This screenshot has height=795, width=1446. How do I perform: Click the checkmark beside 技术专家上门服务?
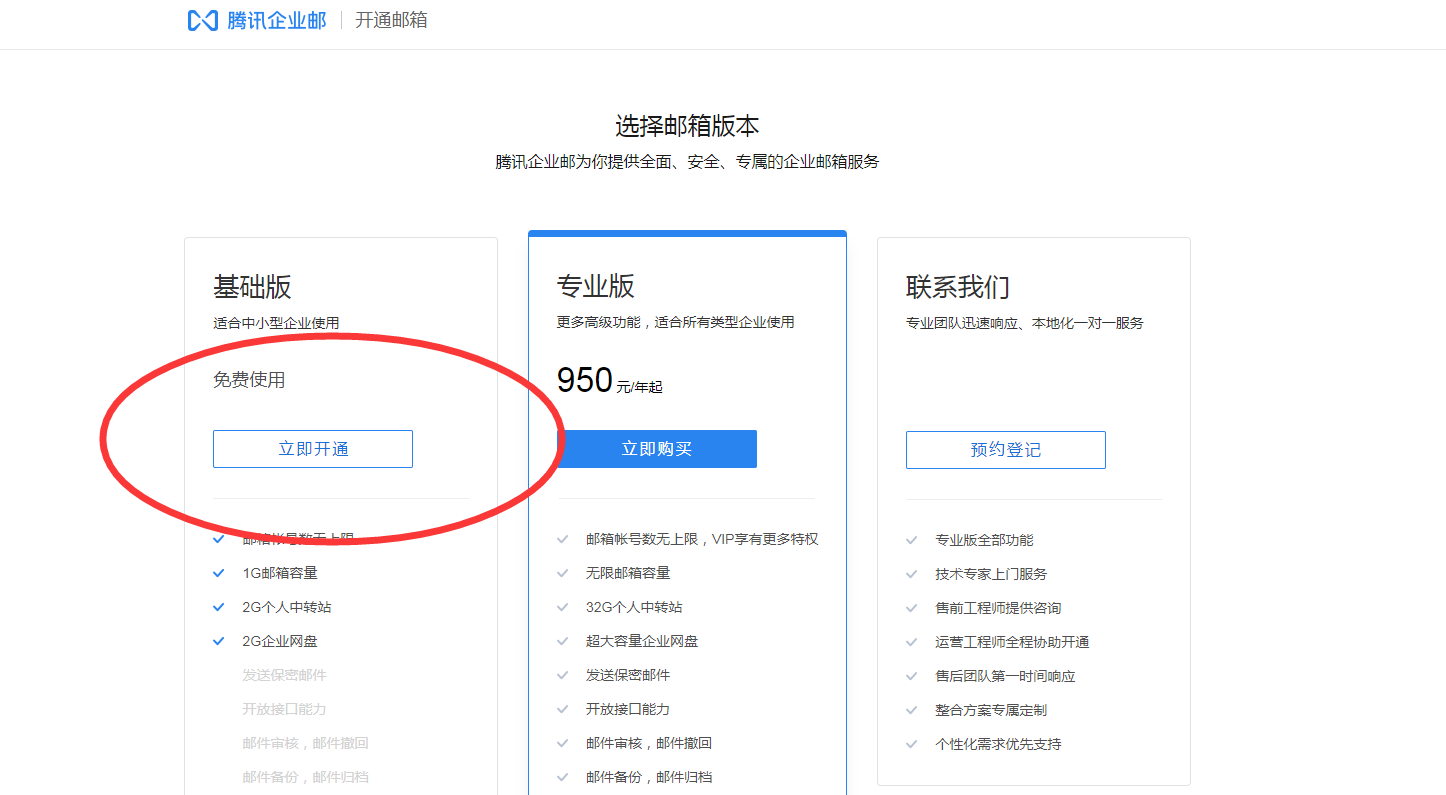[x=911, y=574]
